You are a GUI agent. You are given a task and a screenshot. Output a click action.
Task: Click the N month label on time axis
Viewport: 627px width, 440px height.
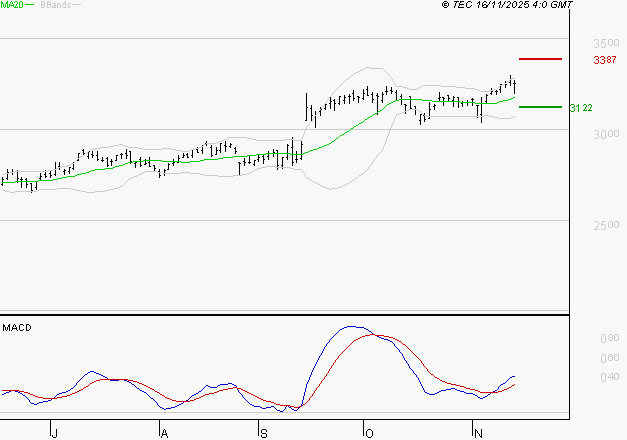point(478,434)
